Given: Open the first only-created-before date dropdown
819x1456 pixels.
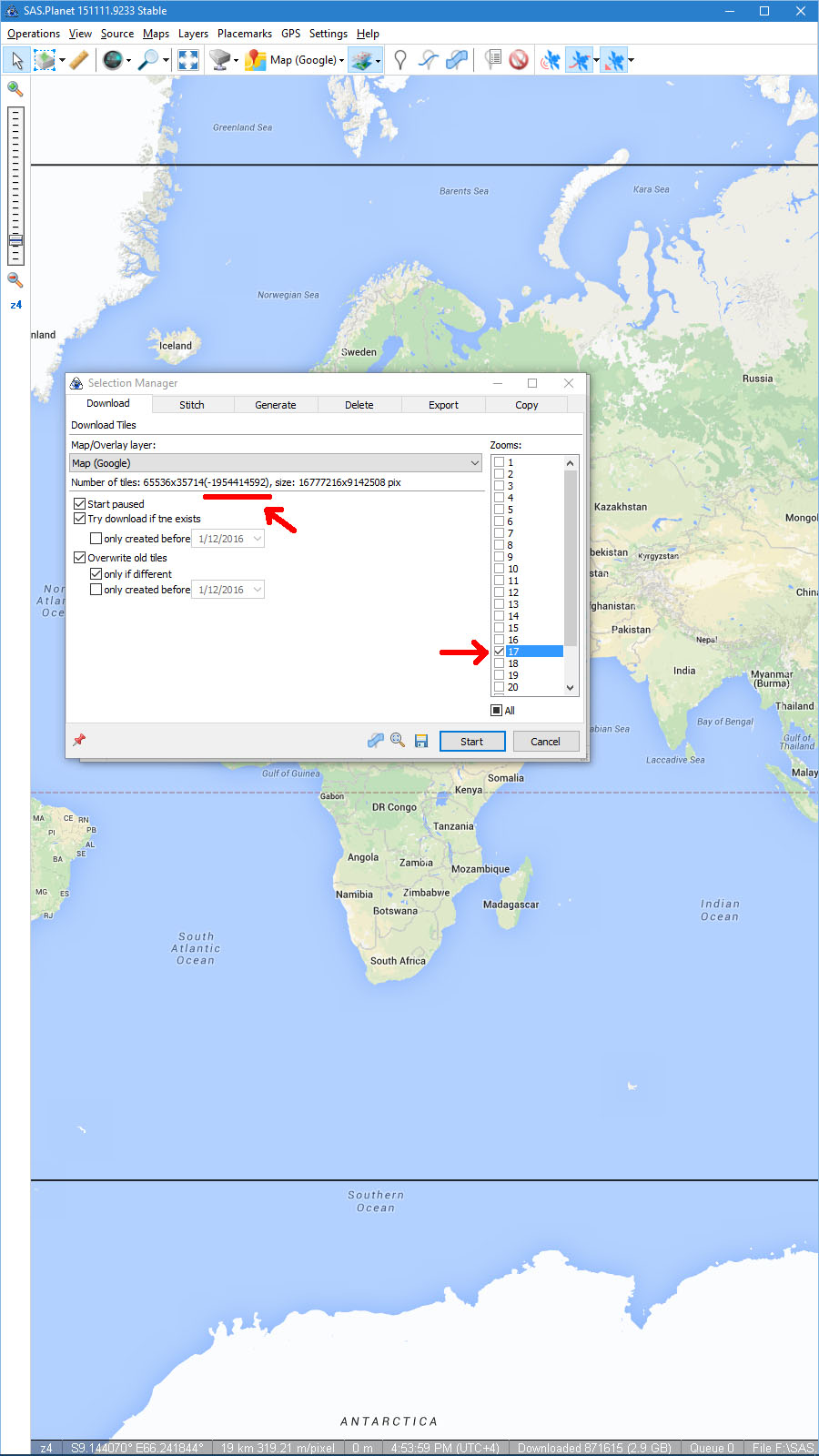Looking at the screenshot, I should [258, 539].
